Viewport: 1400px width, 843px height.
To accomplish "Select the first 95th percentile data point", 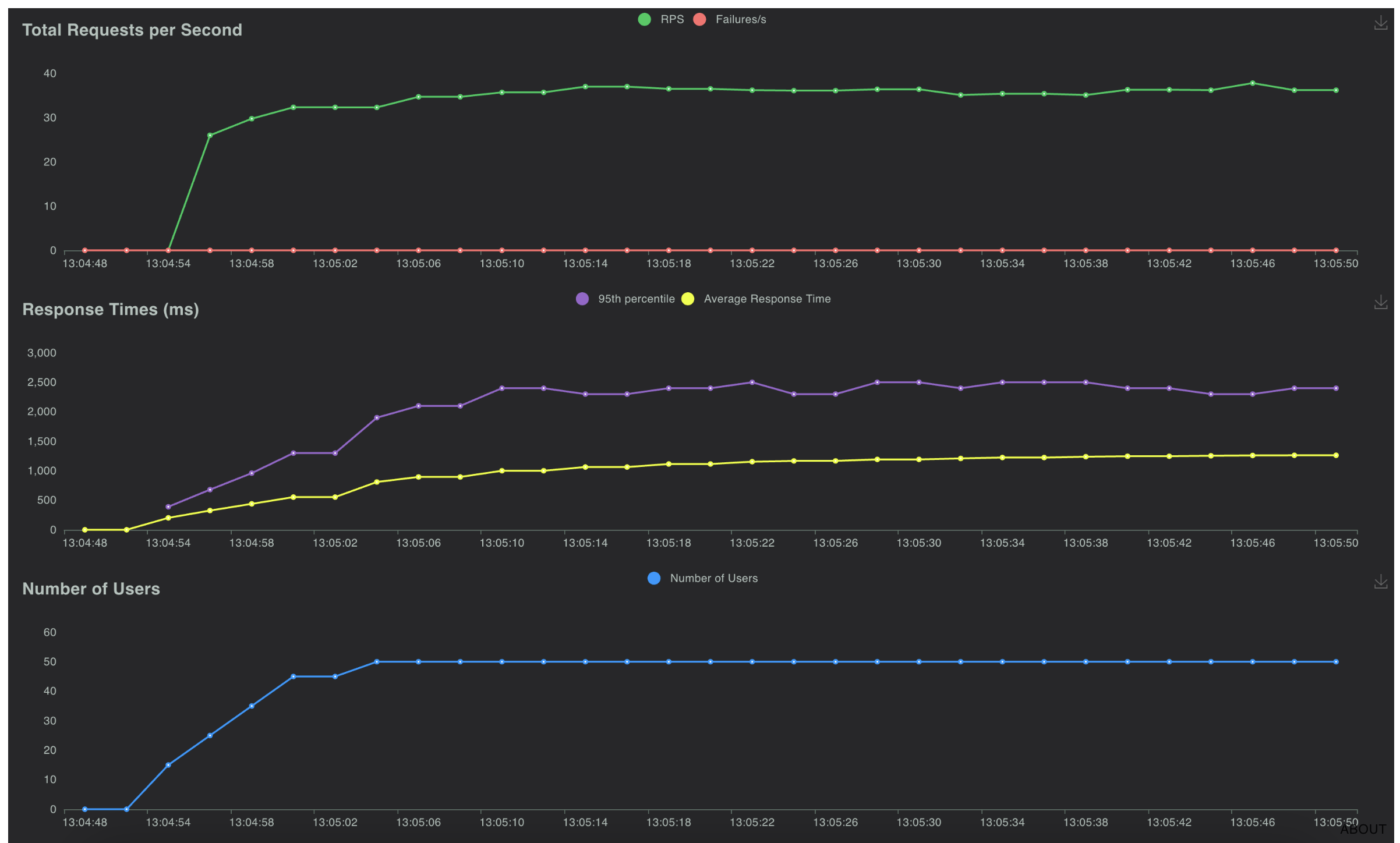I will [168, 506].
